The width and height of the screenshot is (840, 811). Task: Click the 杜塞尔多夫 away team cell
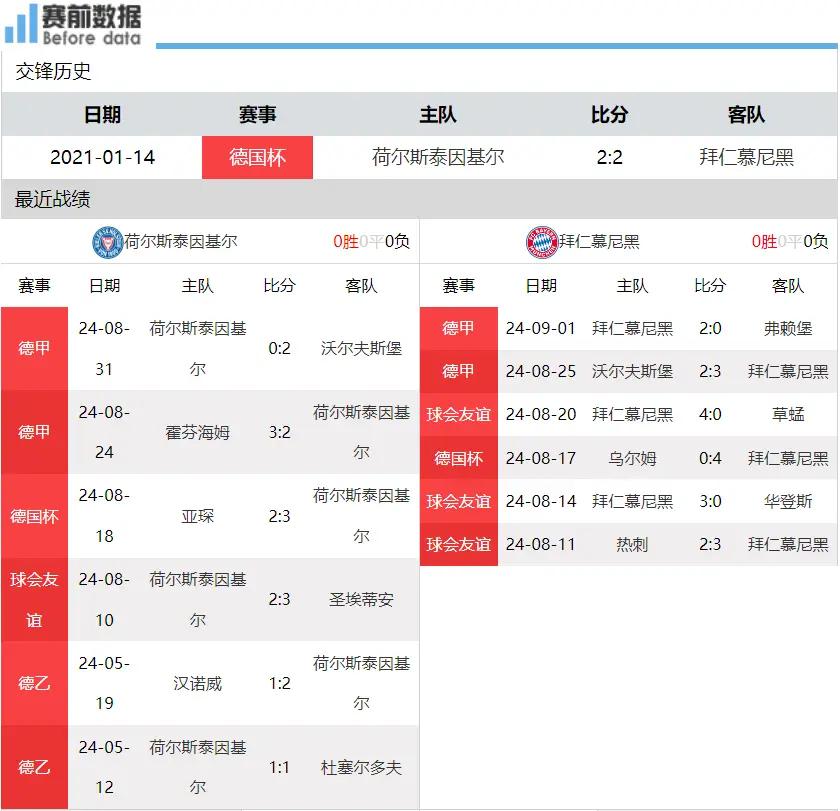point(361,768)
